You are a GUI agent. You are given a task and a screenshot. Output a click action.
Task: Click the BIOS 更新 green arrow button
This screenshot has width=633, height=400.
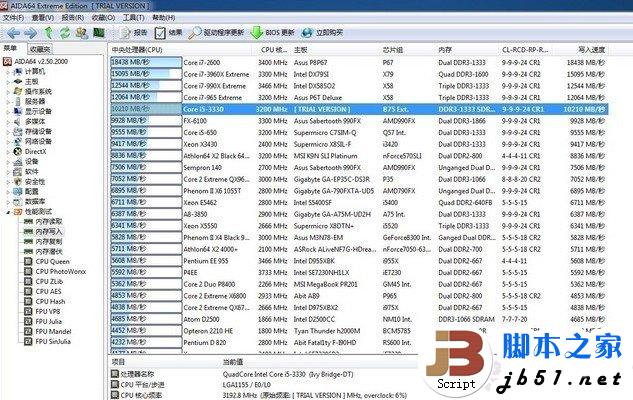point(272,33)
